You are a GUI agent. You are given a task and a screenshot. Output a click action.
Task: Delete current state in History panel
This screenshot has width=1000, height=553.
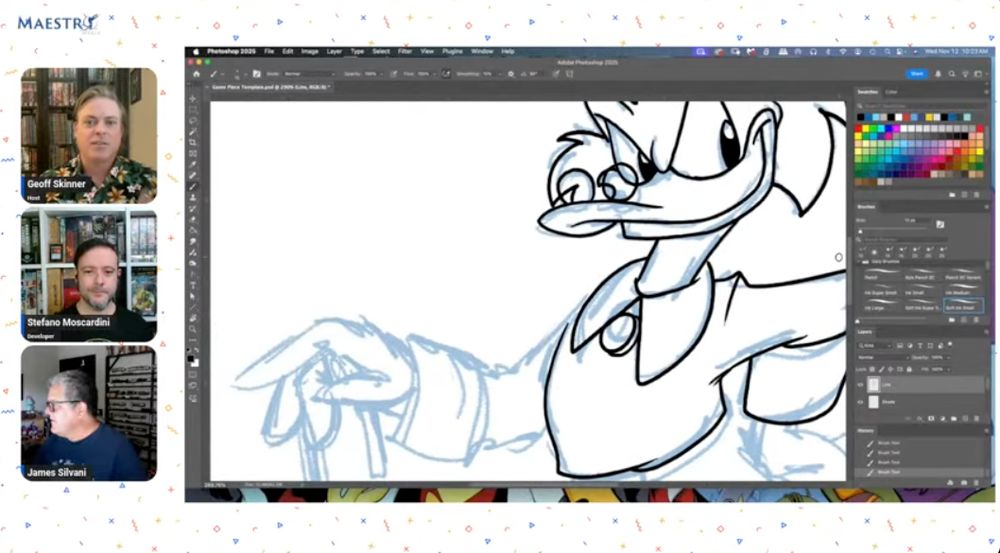(x=976, y=483)
